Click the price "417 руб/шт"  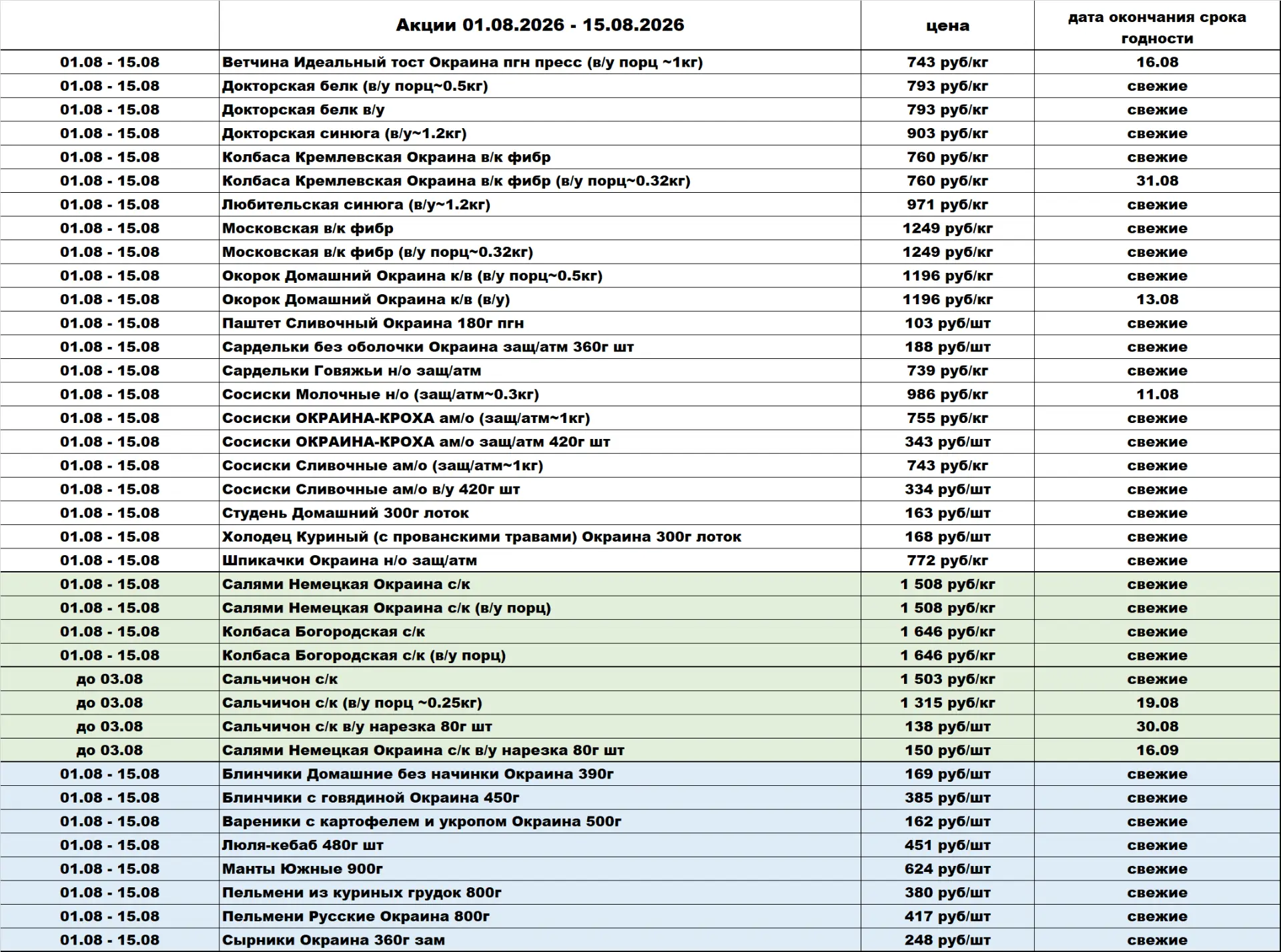947,917
